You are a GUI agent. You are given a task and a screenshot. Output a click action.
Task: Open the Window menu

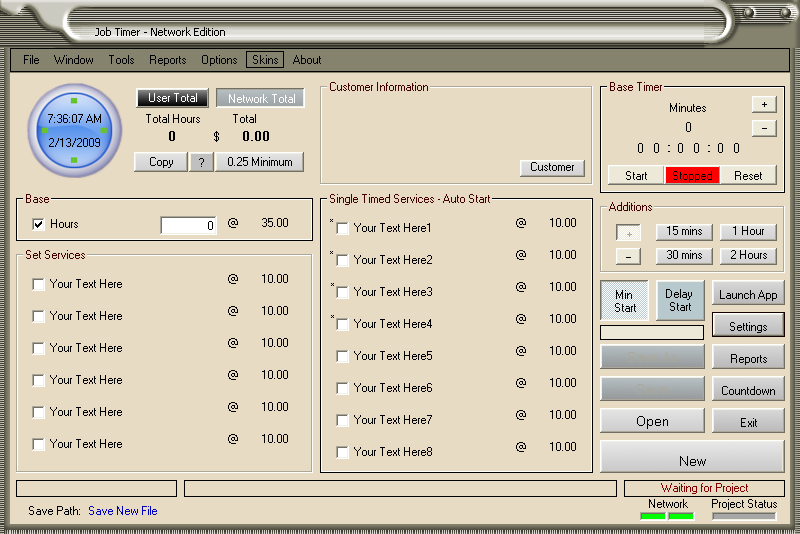click(73, 60)
